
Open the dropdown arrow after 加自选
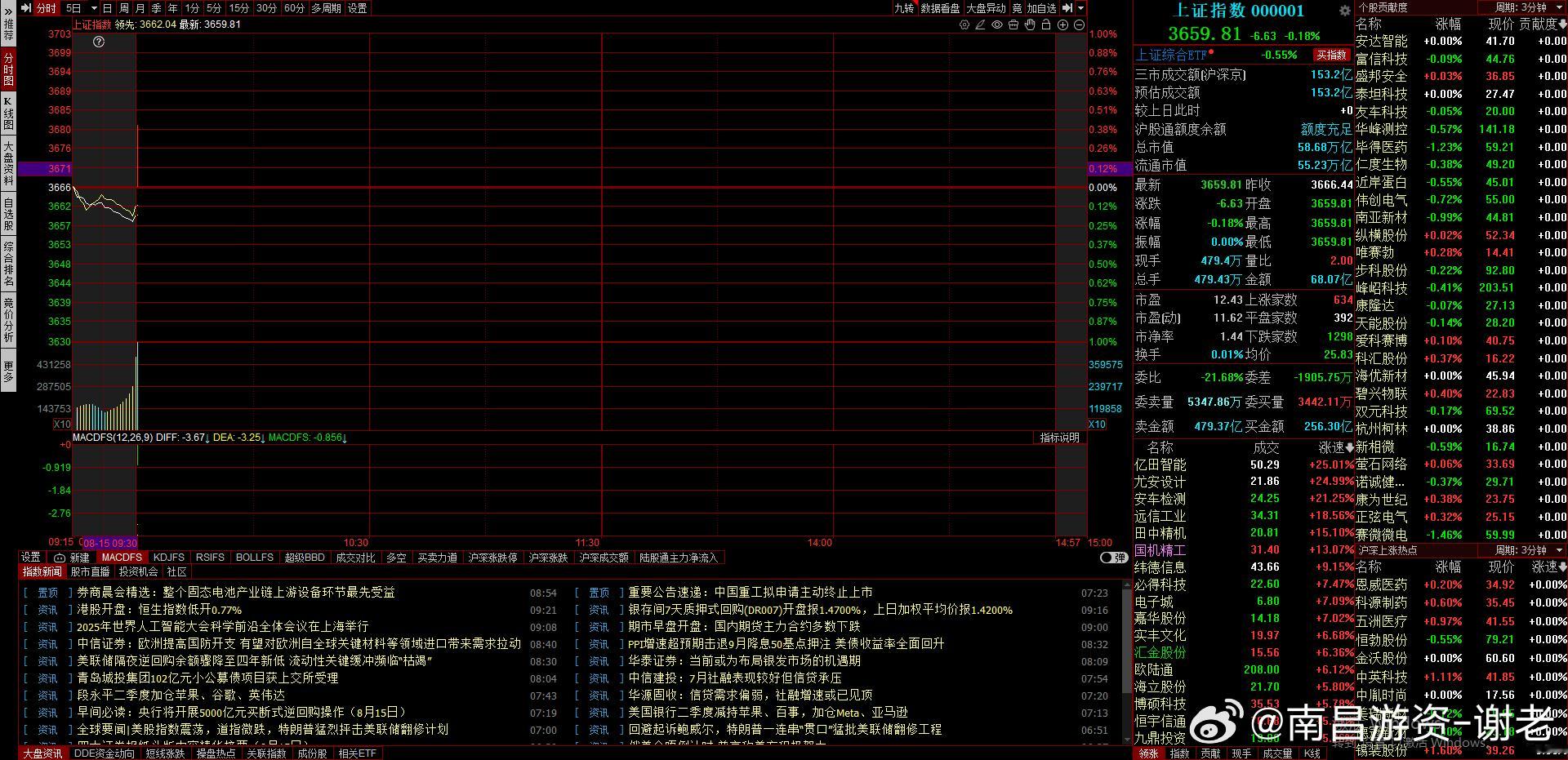(x=1080, y=8)
